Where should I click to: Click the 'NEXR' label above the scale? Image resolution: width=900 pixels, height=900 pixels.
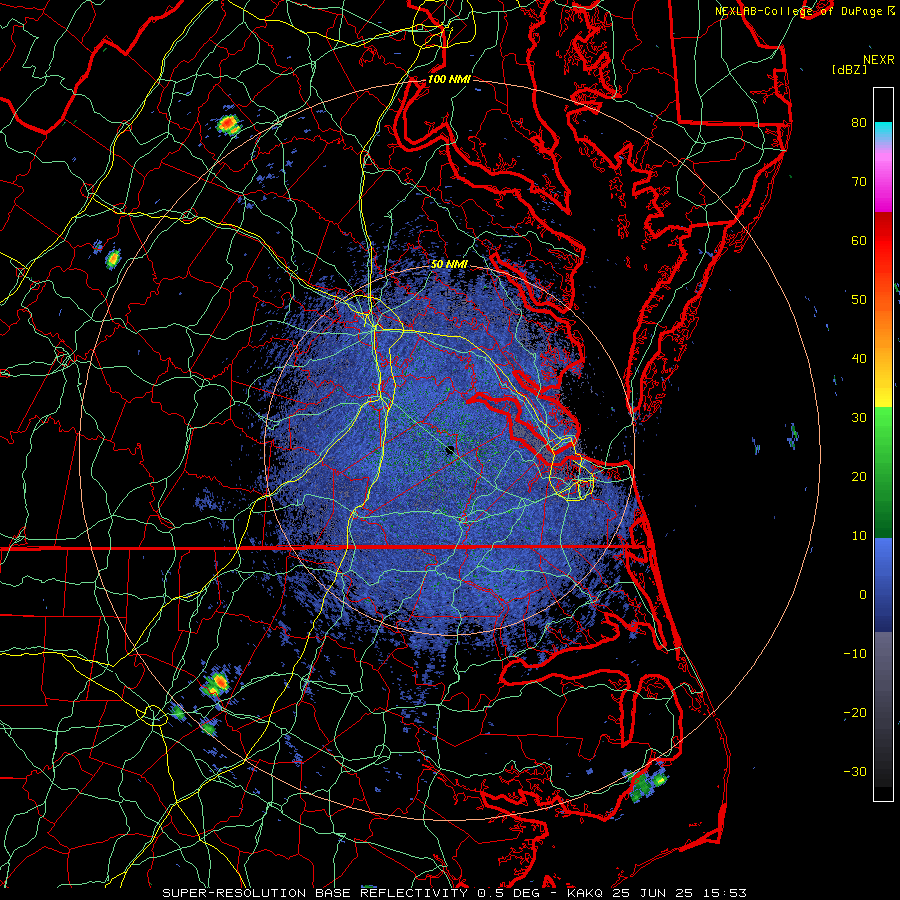pyautogui.click(x=878, y=60)
